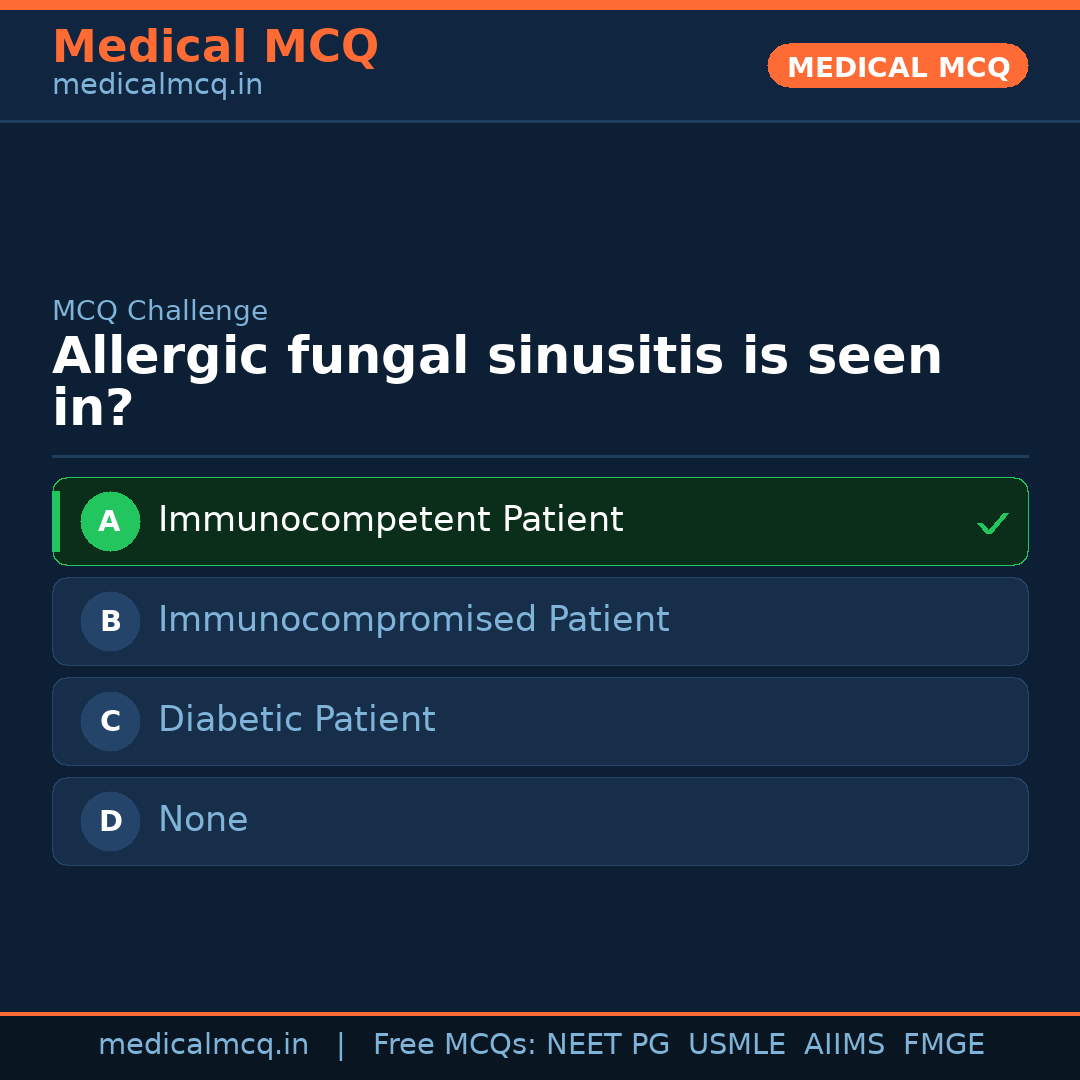
Task: Click the orange divider line above the footer
Action: [x=540, y=1012]
